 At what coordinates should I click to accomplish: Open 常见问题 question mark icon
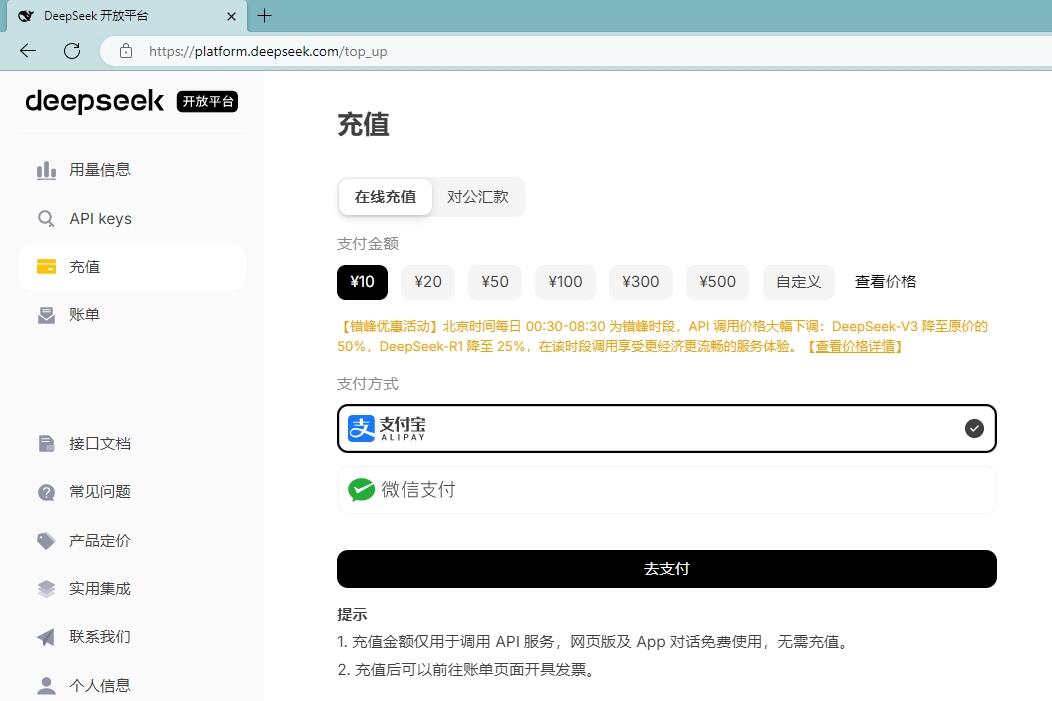point(46,492)
